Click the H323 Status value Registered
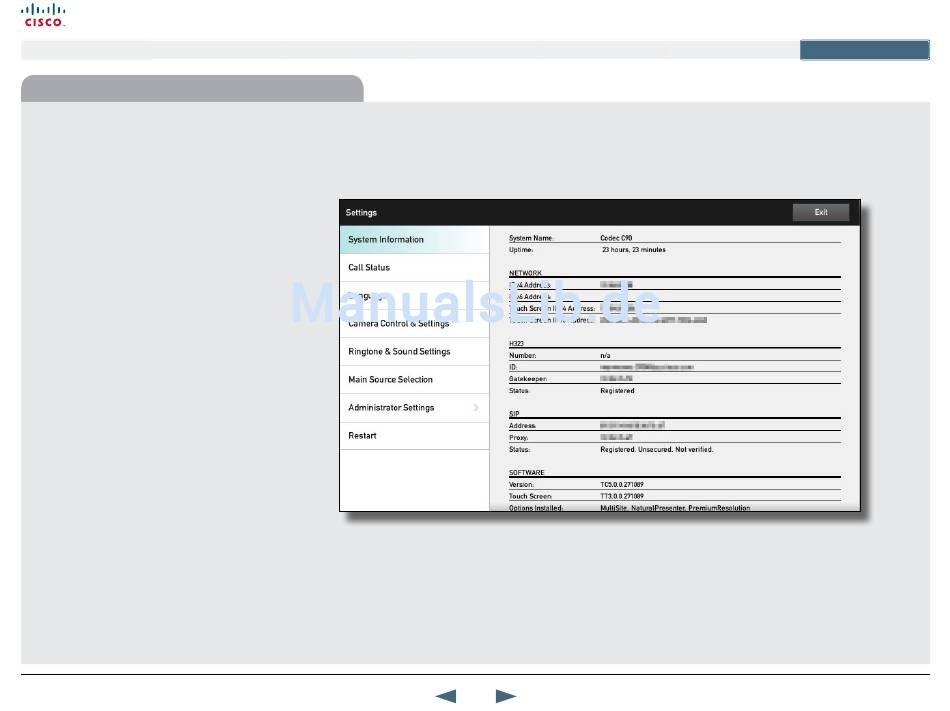This screenshot has height=711, width=950. coord(617,391)
